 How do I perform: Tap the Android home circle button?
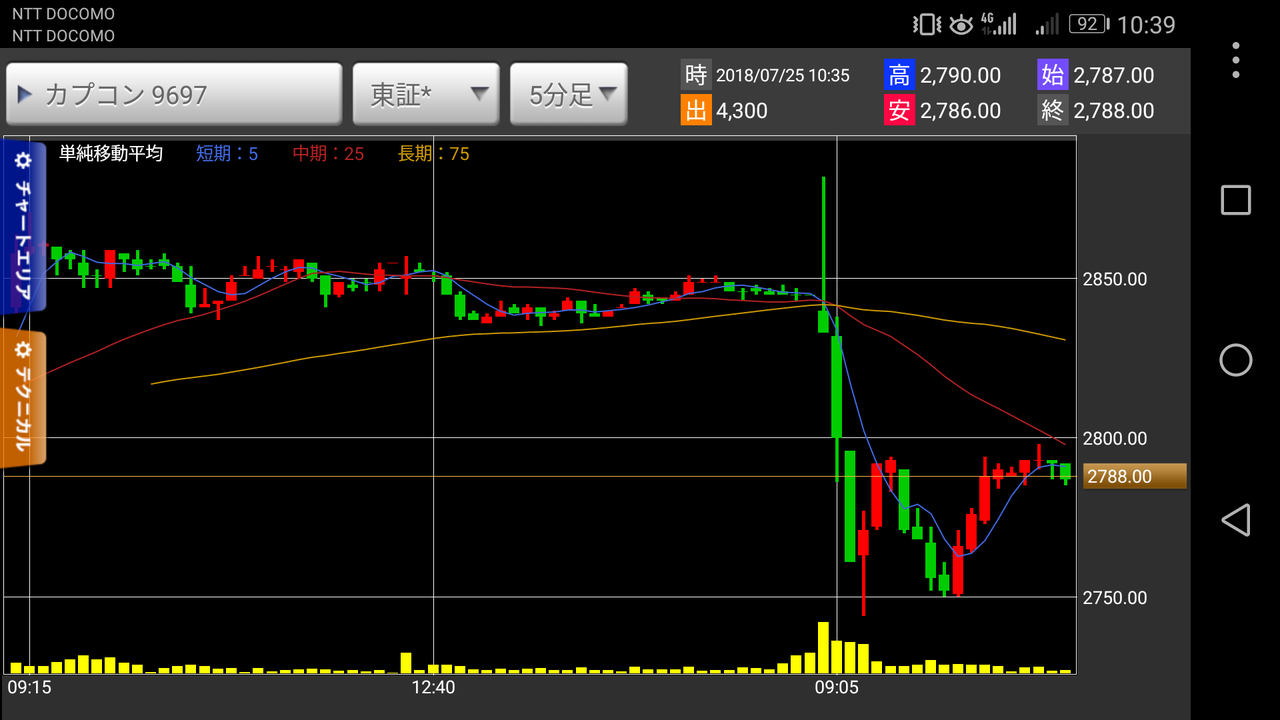point(1236,360)
